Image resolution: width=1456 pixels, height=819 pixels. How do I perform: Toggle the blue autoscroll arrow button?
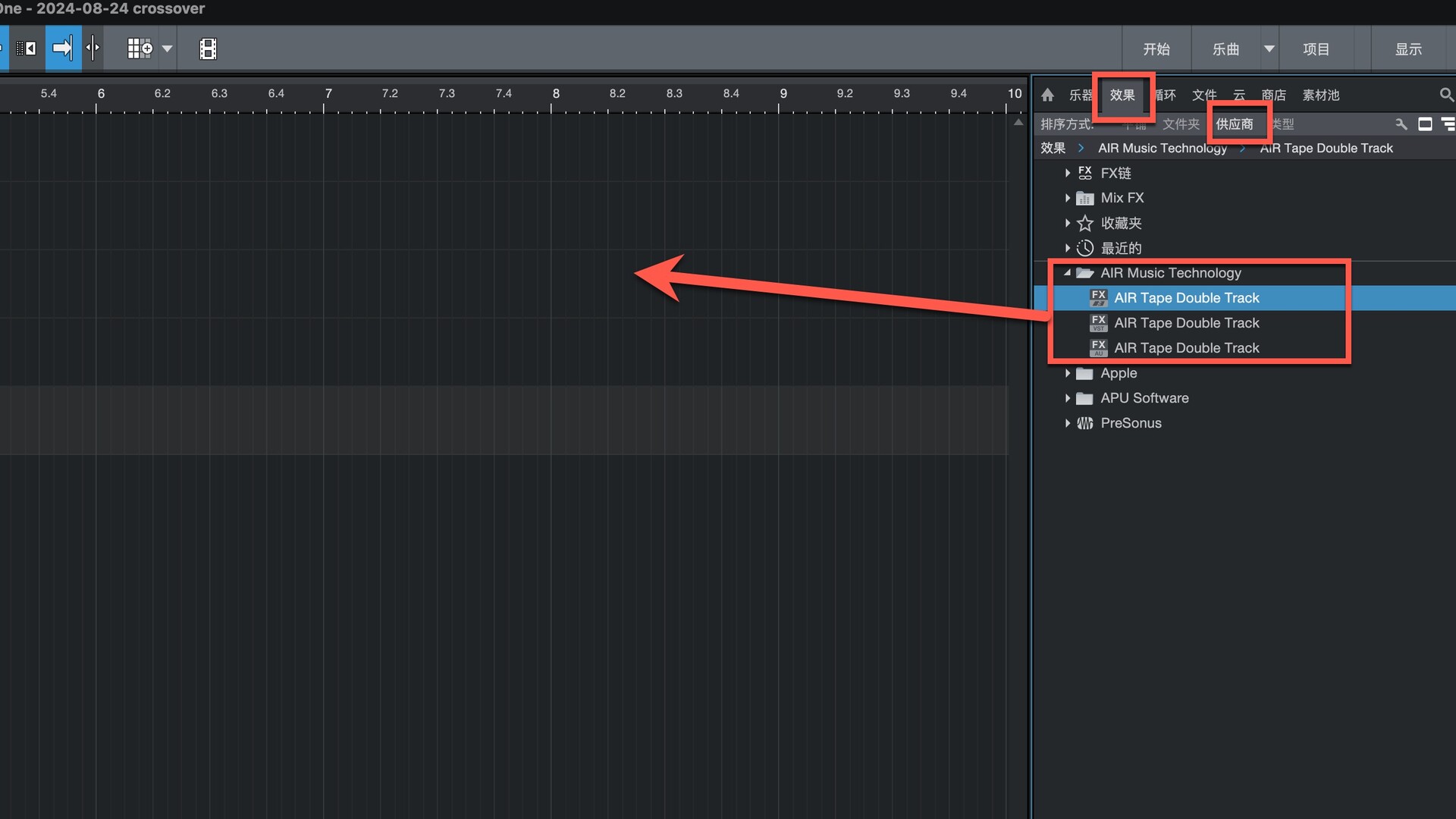[62, 49]
